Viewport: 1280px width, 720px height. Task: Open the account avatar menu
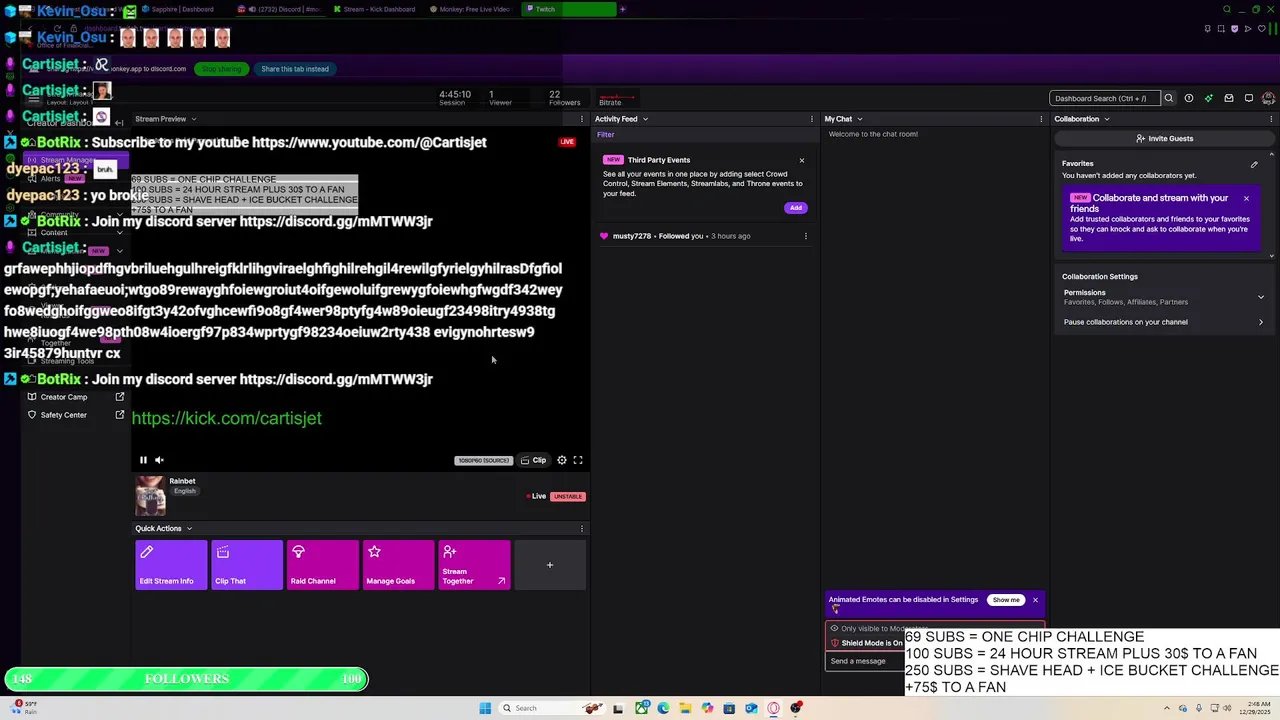click(1268, 98)
